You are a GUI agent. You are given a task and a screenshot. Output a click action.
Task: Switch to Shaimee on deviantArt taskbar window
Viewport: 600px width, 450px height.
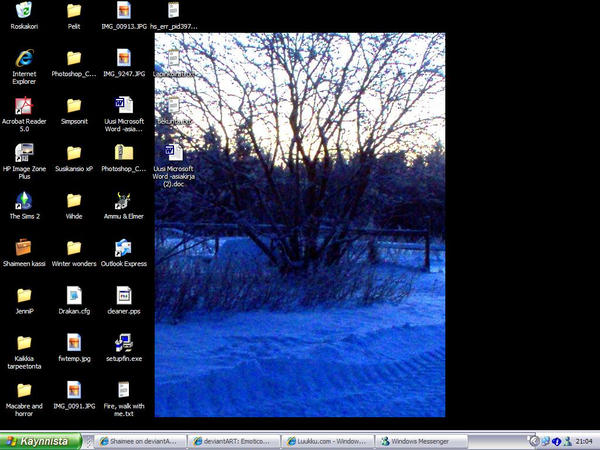[140, 441]
